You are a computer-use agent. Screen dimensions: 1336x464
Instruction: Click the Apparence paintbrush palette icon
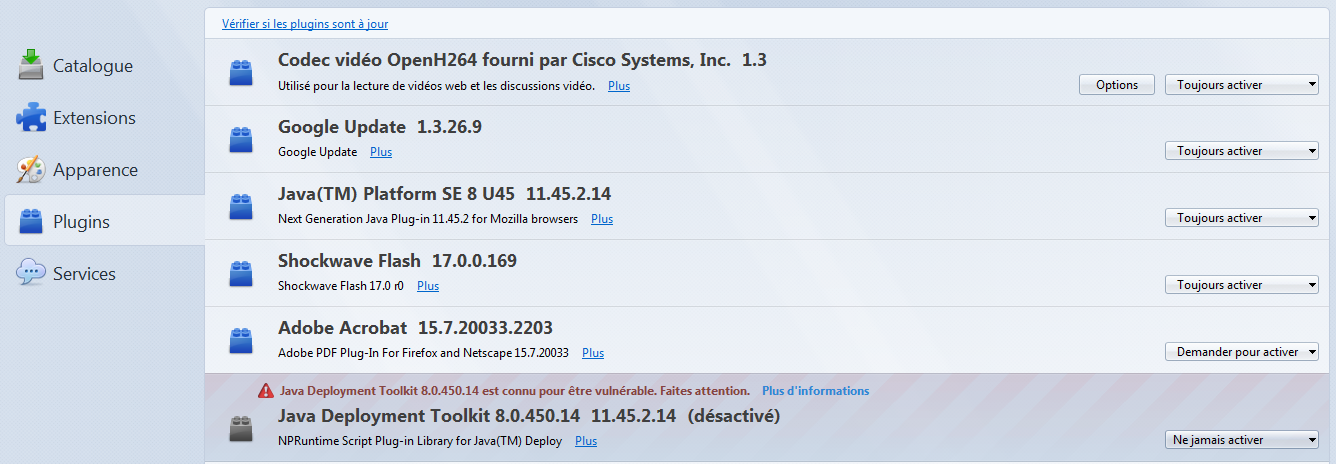pyautogui.click(x=31, y=169)
